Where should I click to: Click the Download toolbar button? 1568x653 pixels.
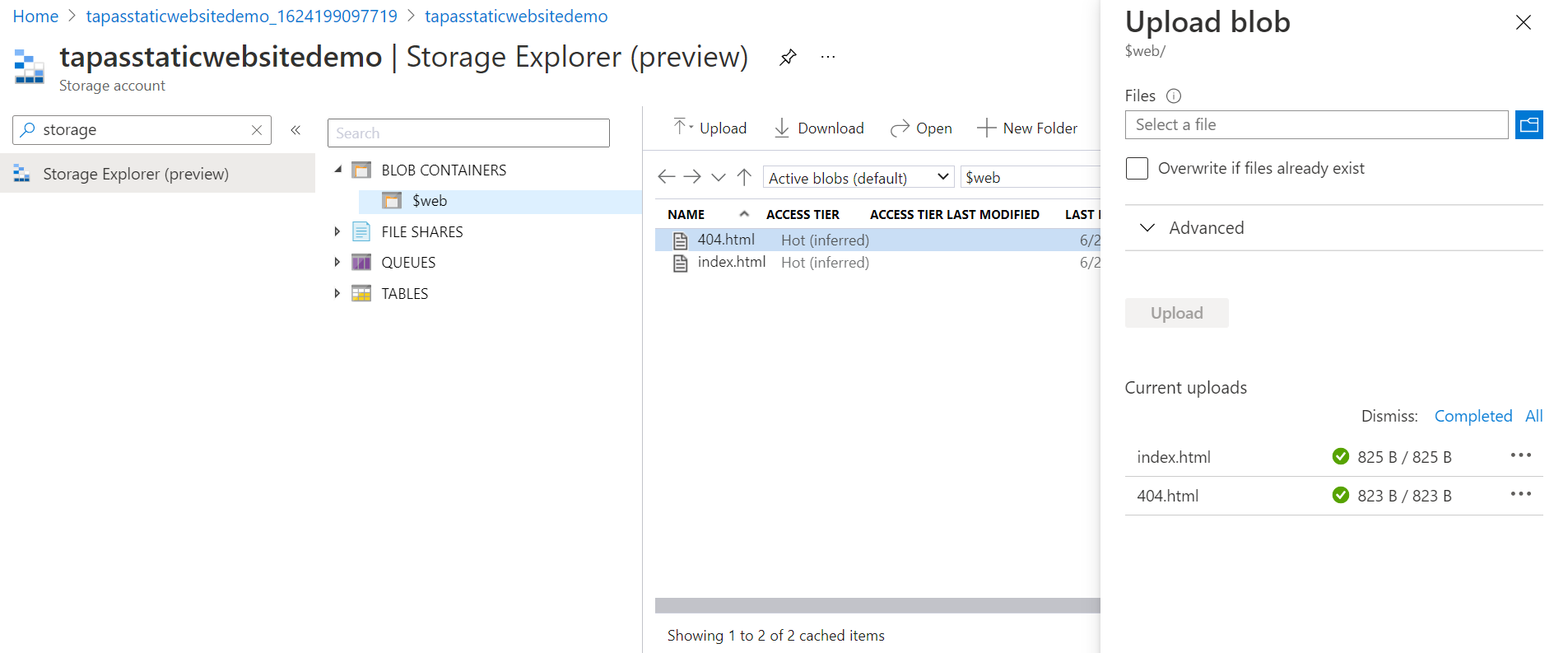[819, 128]
